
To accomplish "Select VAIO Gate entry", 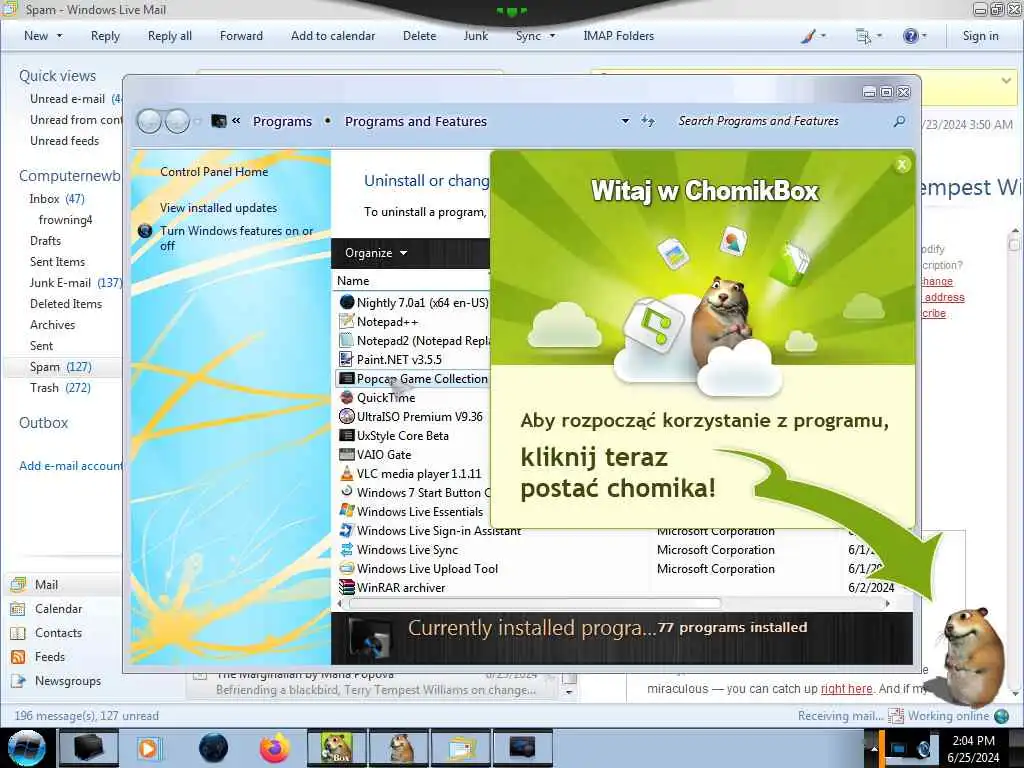I will click(x=384, y=455).
